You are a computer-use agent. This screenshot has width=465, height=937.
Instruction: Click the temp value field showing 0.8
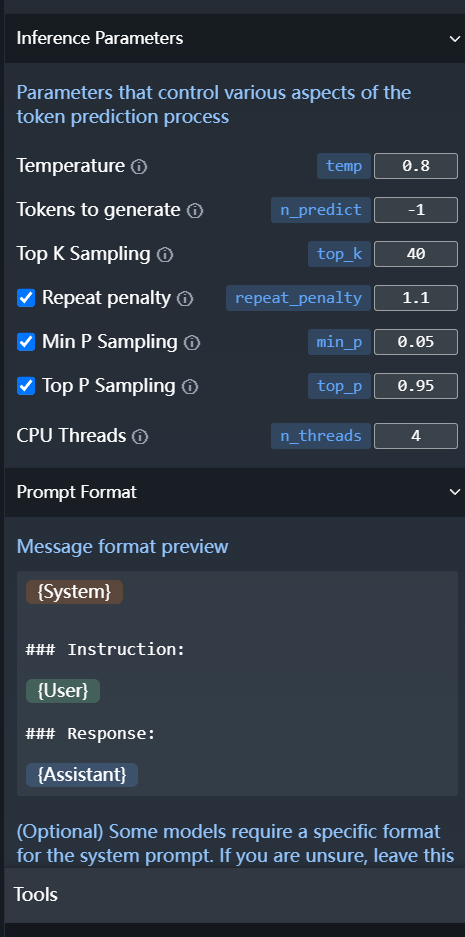416,166
